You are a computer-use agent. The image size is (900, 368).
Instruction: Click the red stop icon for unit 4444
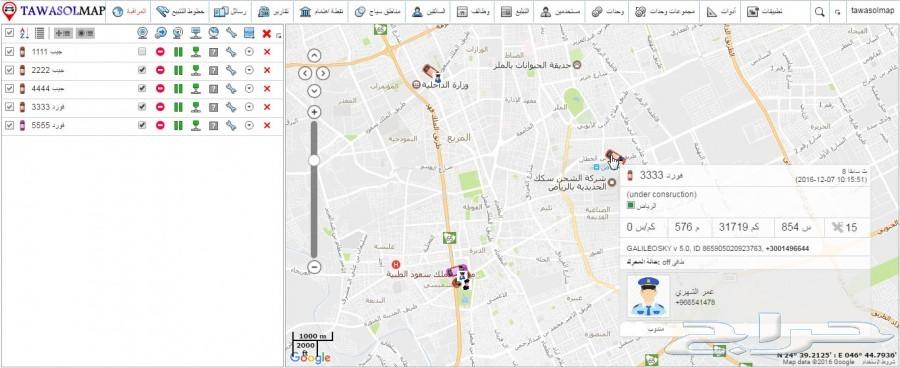[160, 88]
